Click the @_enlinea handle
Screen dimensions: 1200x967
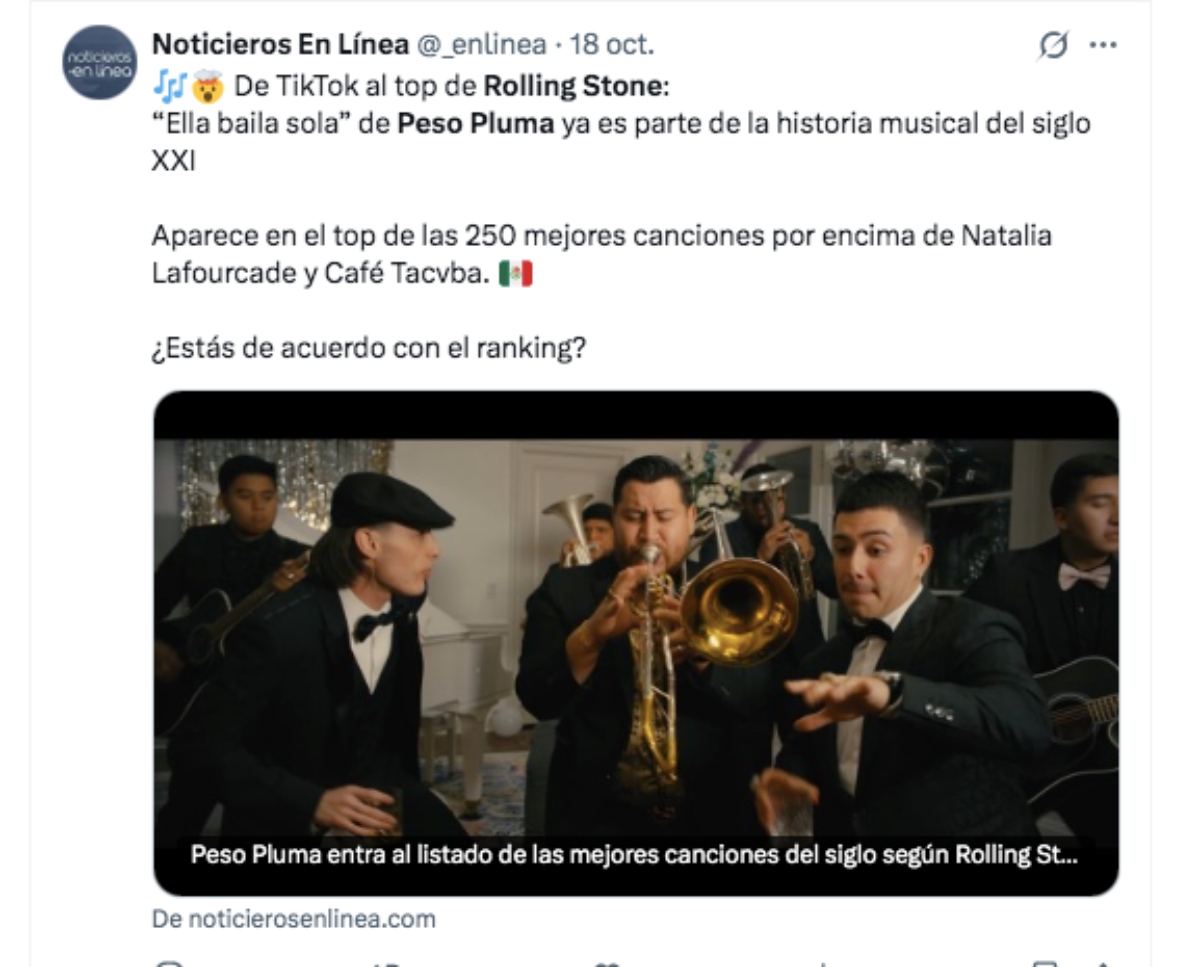[481, 45]
